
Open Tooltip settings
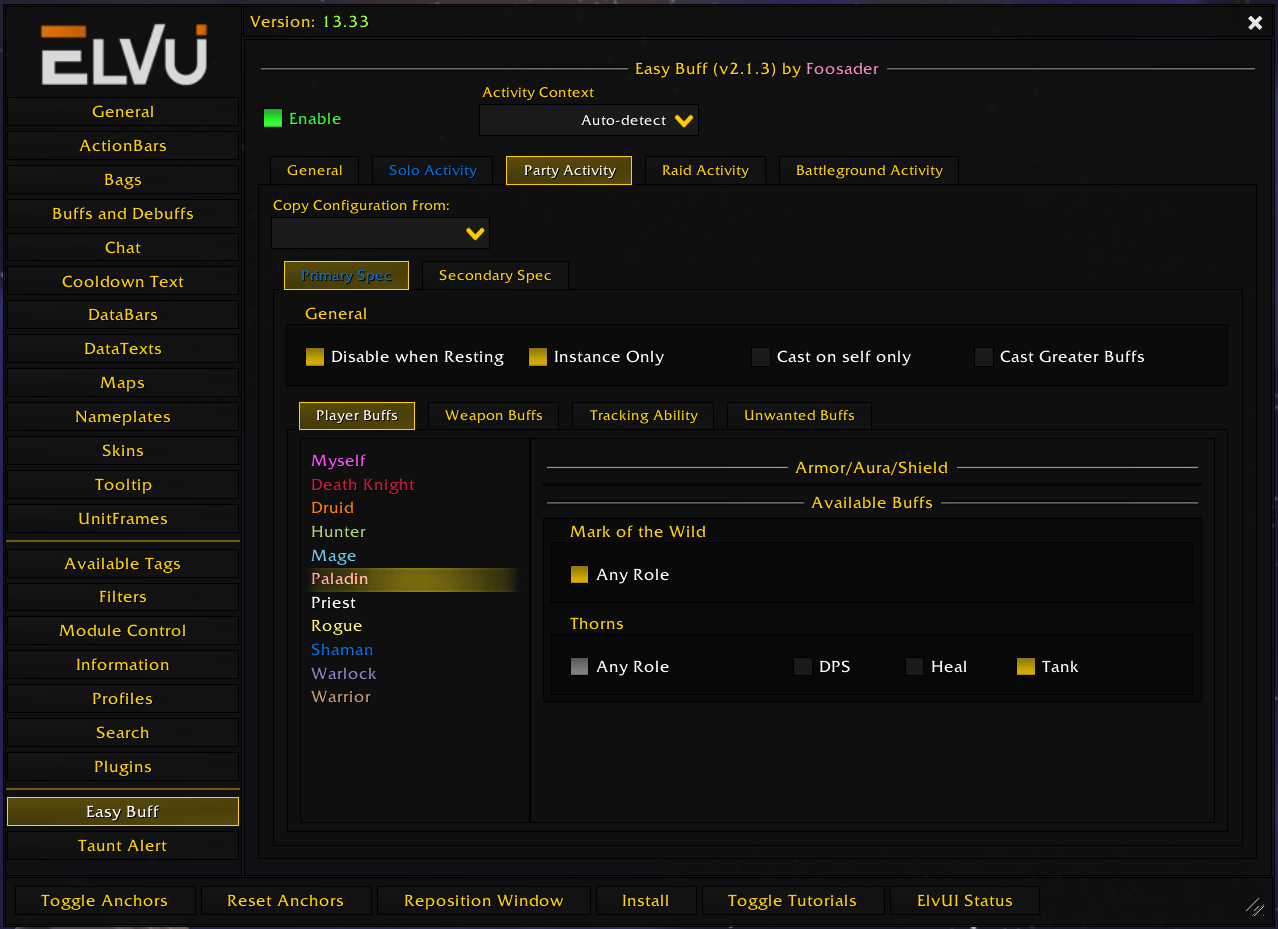coord(123,485)
